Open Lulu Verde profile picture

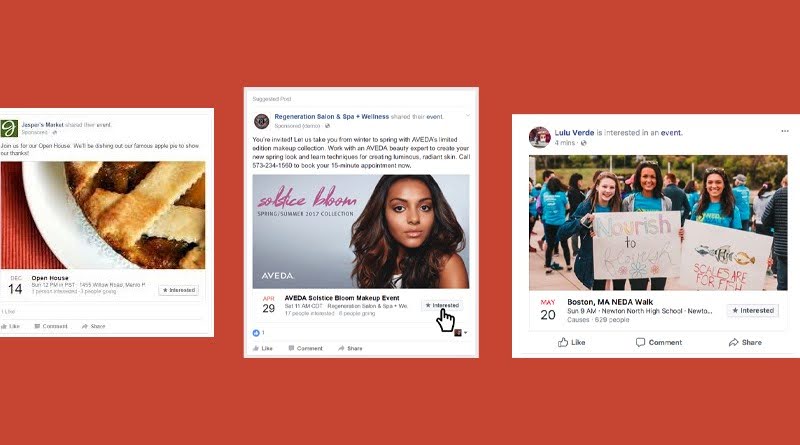[x=539, y=137]
